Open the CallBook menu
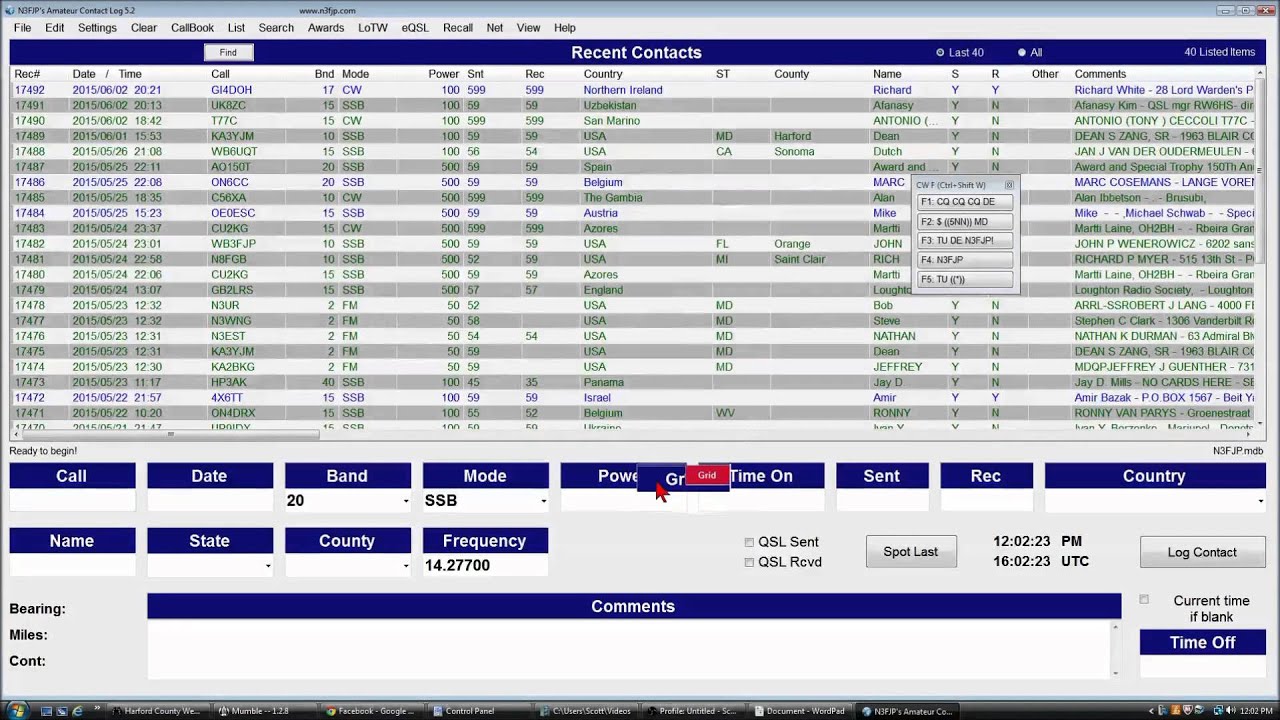This screenshot has height=720, width=1280. coord(192,28)
